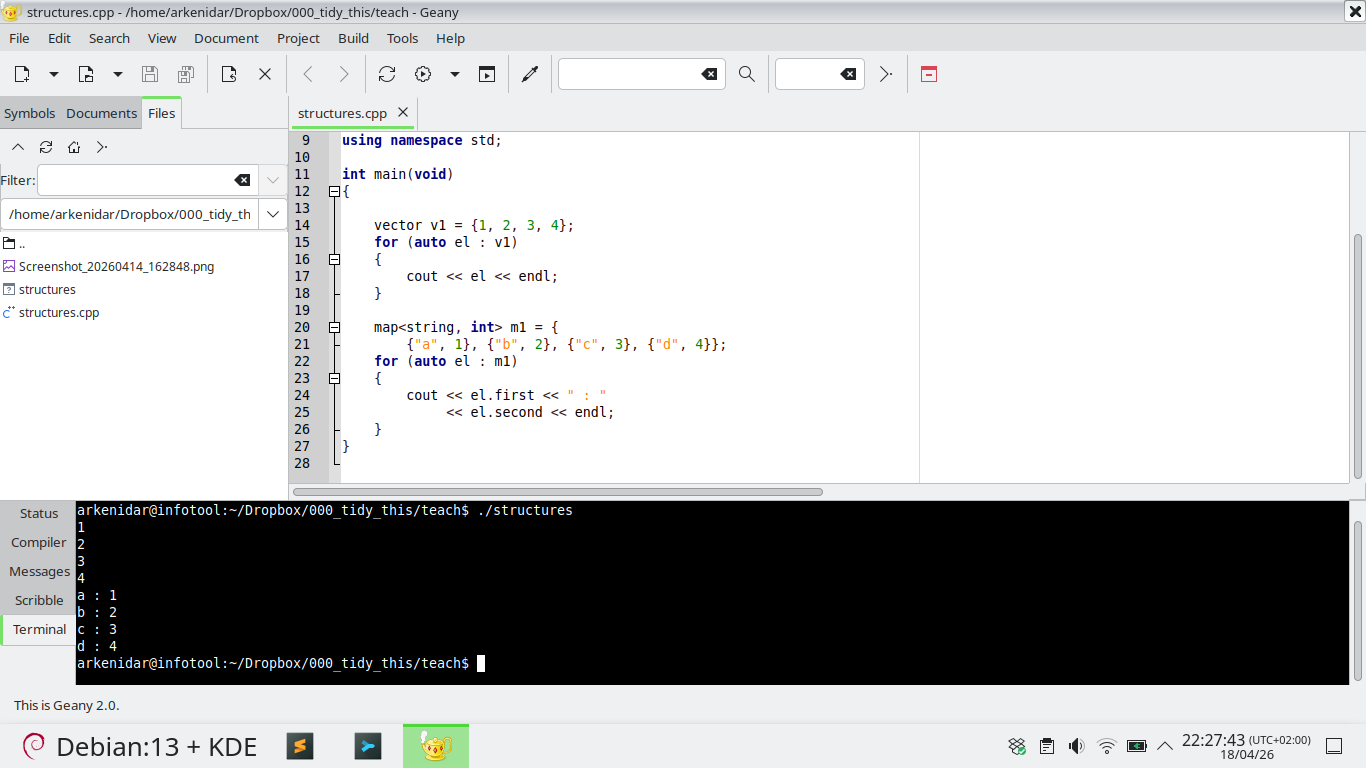Open the Build menu
Viewport: 1366px width, 768px height.
coord(353,38)
